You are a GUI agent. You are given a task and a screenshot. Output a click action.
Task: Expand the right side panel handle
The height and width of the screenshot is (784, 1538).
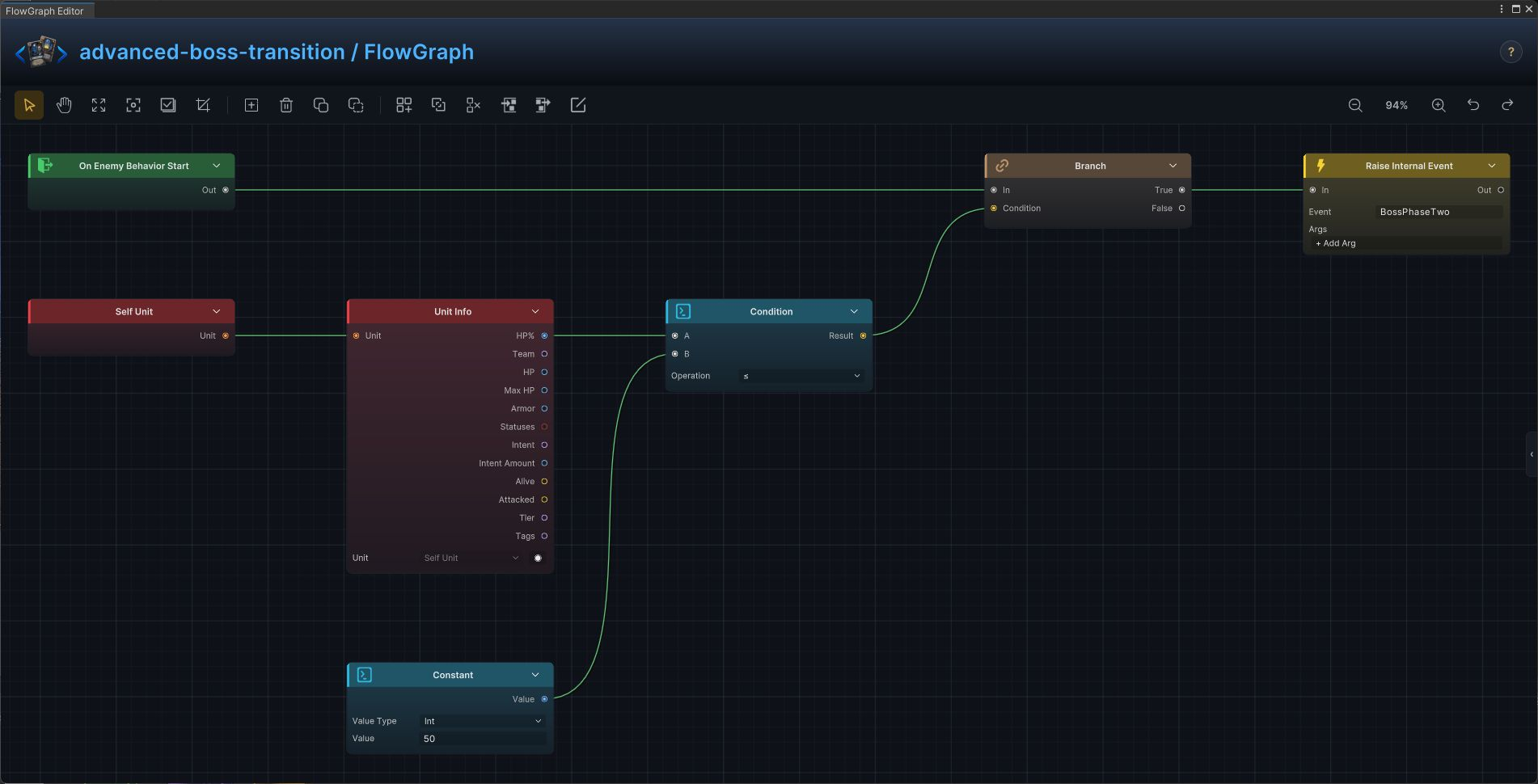pos(1532,454)
